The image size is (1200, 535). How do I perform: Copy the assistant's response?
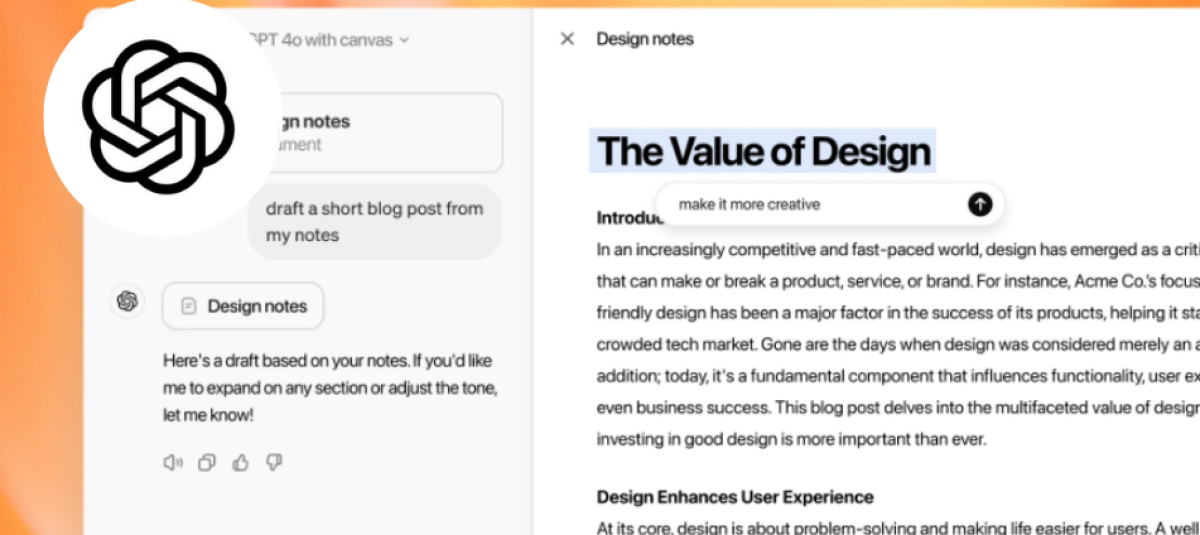(x=207, y=462)
